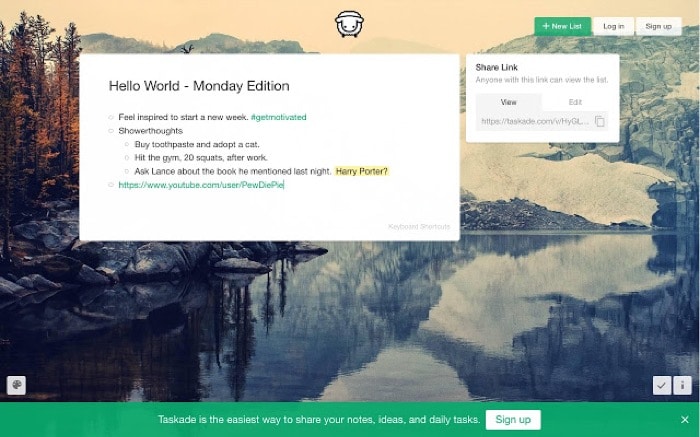700x437 pixels.
Task: Click the #getmotivated hashtag
Action: 278,117
